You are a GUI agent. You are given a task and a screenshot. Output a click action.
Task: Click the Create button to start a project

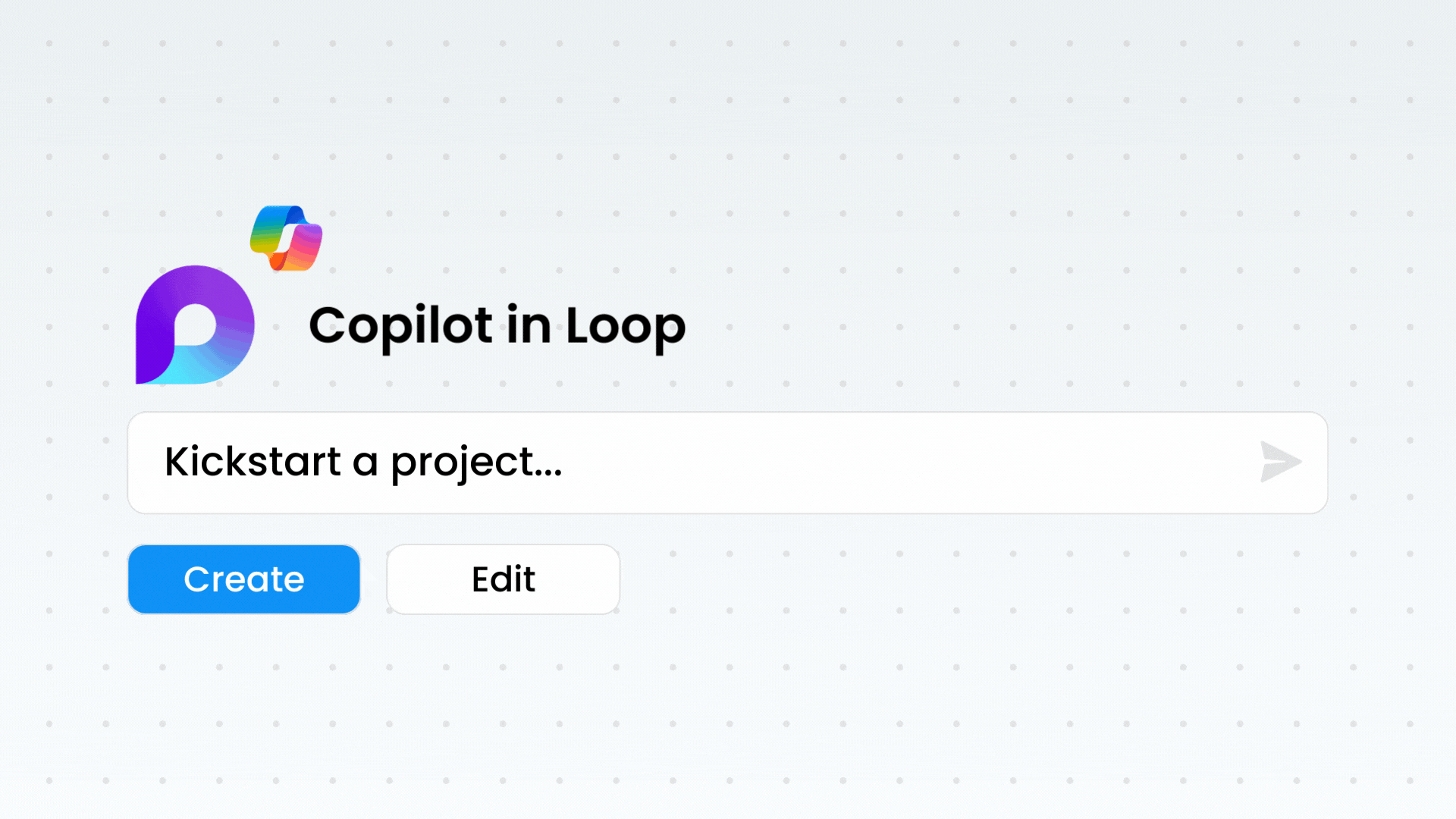click(x=243, y=579)
